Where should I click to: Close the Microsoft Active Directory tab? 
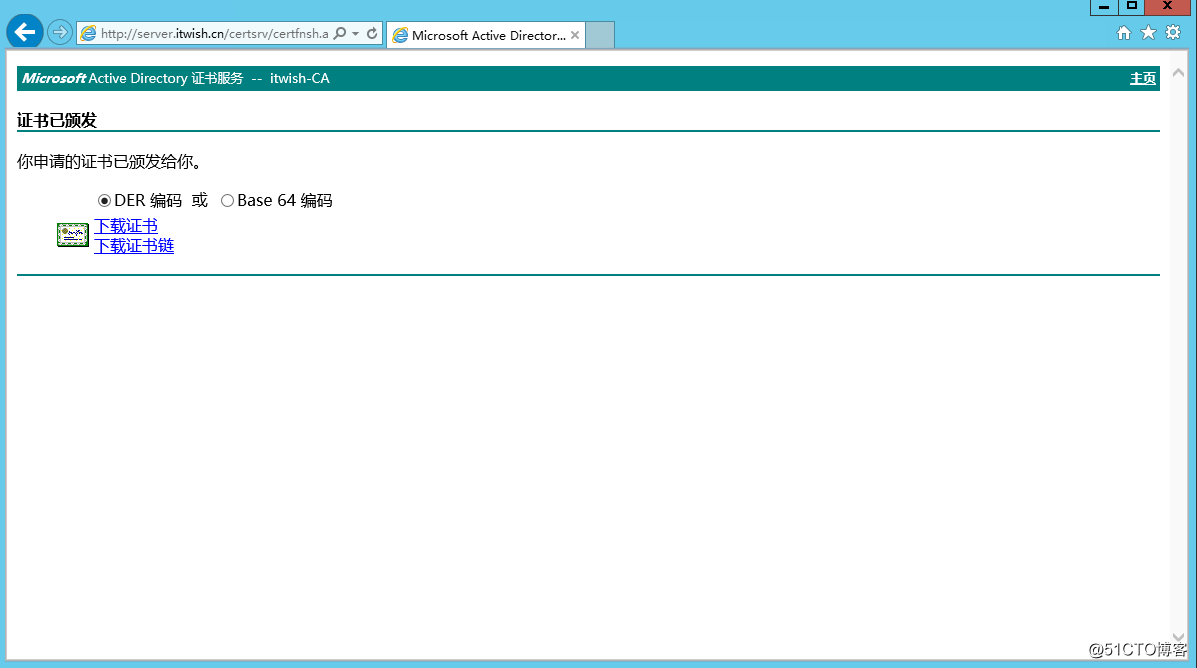[x=575, y=35]
